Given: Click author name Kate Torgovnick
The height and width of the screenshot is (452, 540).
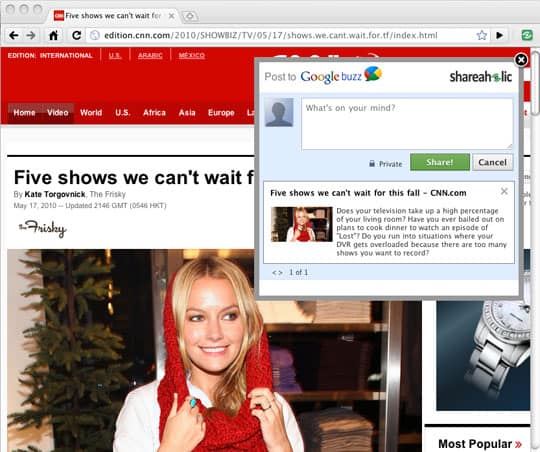Looking at the screenshot, I should coord(55,194).
